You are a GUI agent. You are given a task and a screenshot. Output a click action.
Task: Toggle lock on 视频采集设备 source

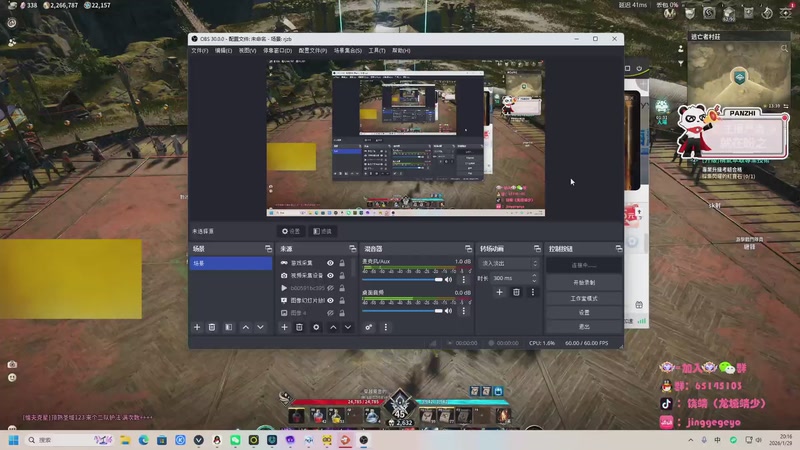342,276
